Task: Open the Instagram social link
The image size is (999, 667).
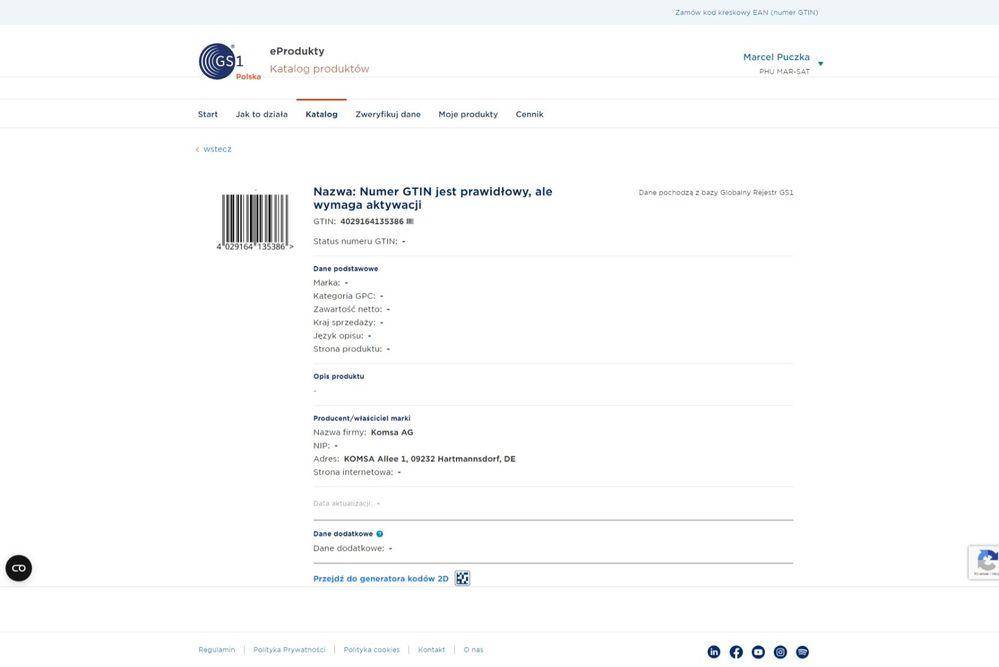Action: pos(780,652)
